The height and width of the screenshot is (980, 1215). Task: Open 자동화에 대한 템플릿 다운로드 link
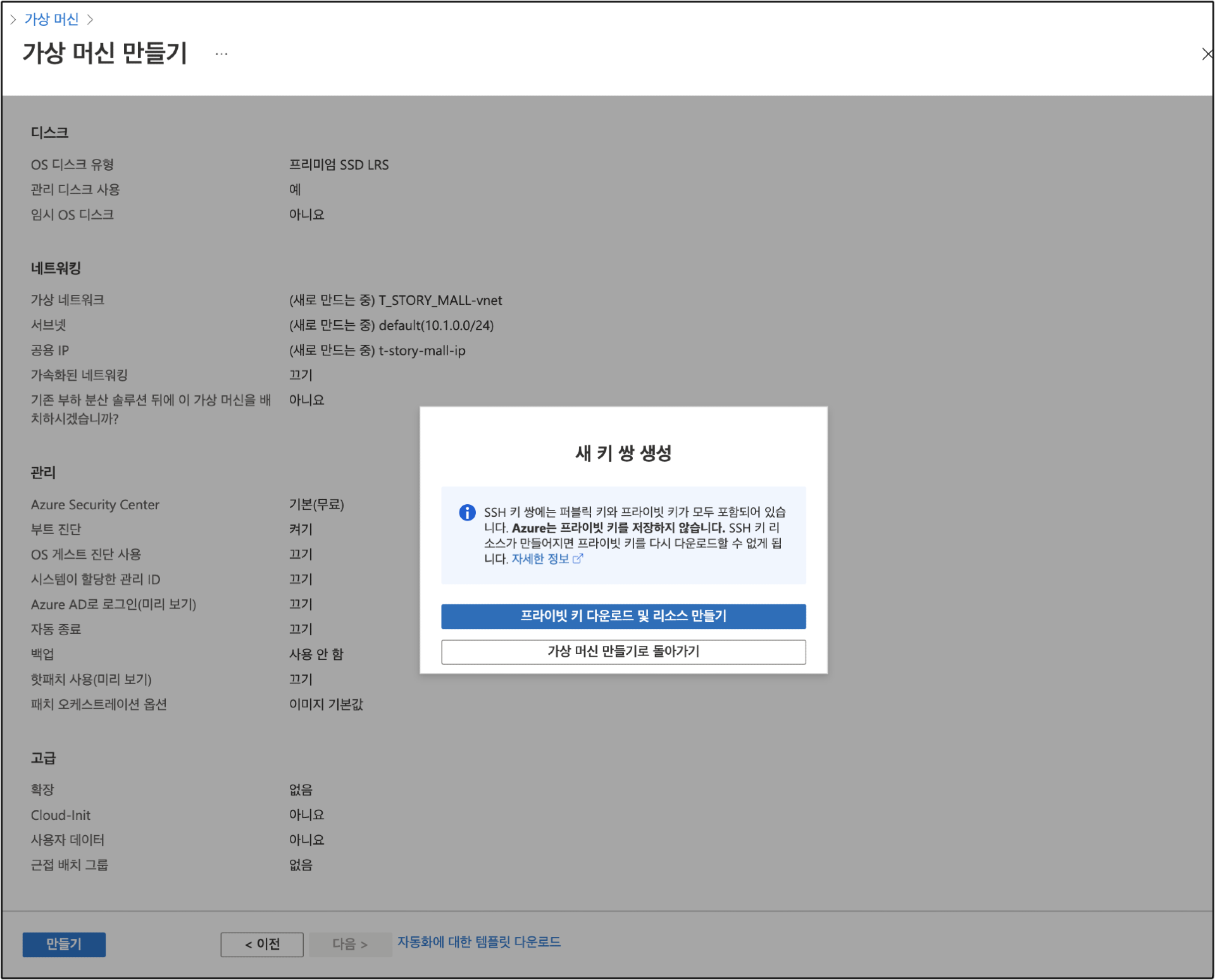478,942
